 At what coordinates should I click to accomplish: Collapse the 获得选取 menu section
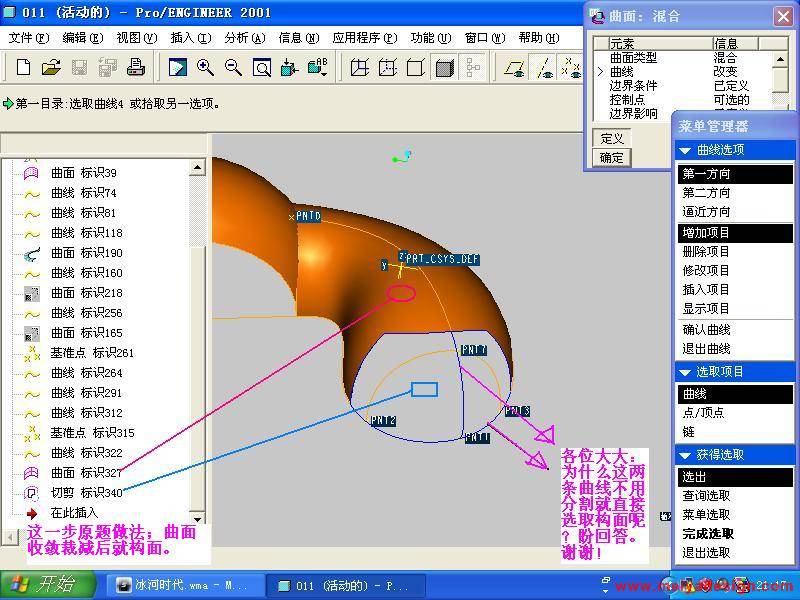pyautogui.click(x=685, y=455)
